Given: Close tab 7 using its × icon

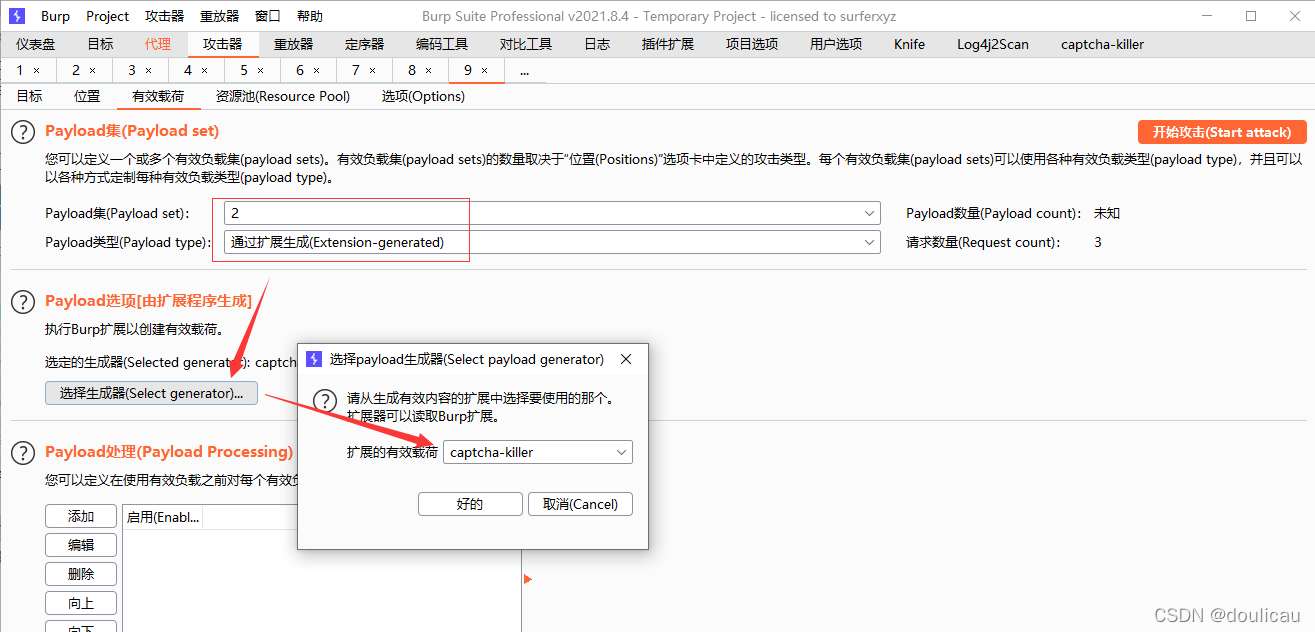Looking at the screenshot, I should pos(373,71).
